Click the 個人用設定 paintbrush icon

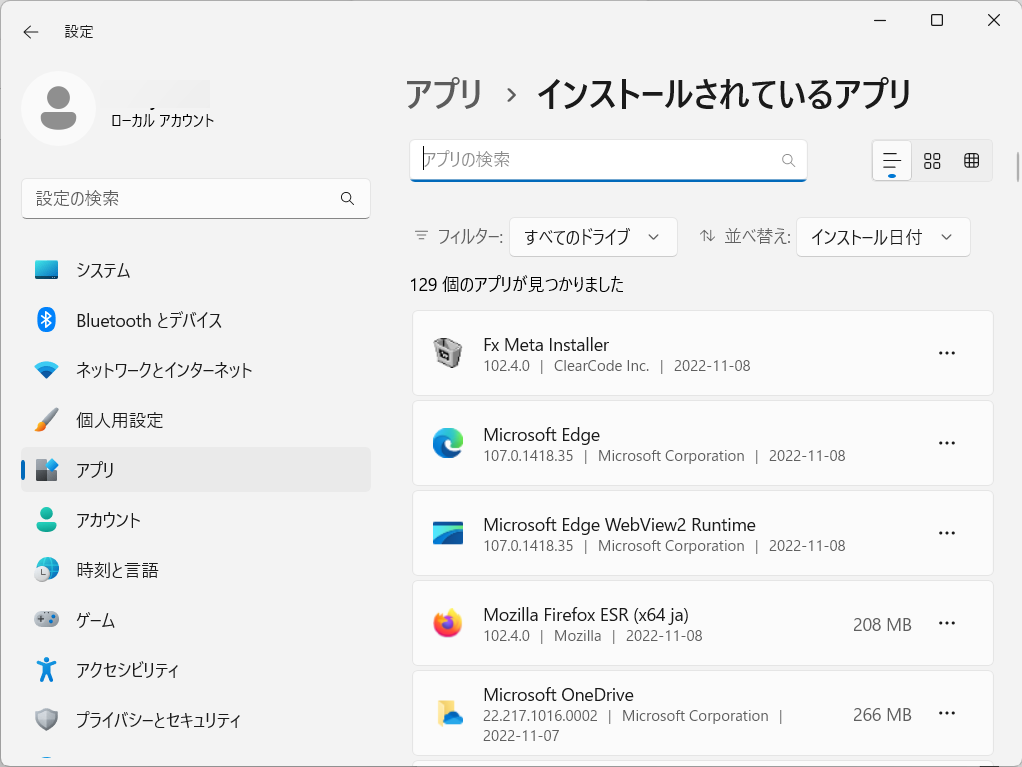point(46,420)
